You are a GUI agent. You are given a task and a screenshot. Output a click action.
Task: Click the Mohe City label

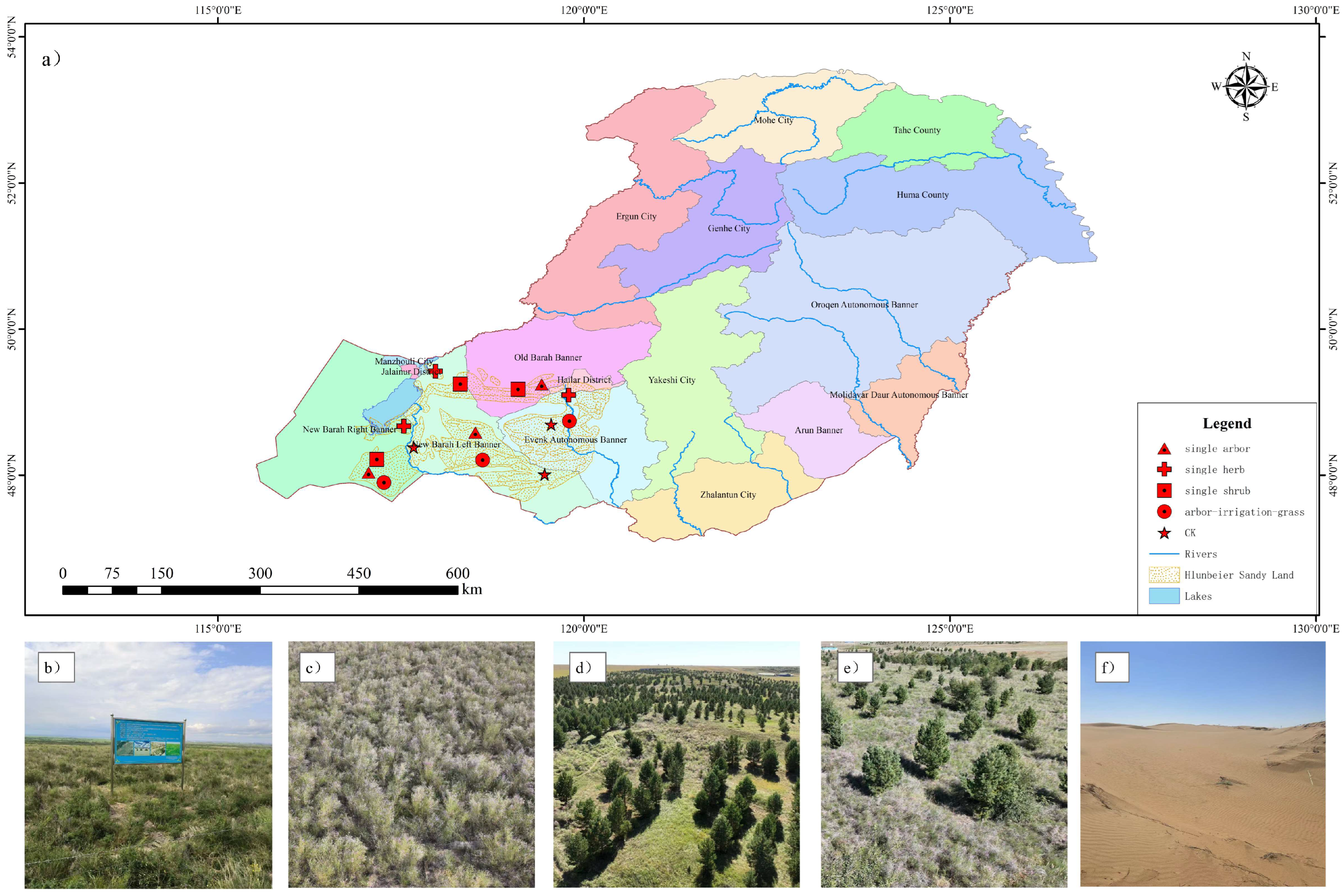coord(774,121)
